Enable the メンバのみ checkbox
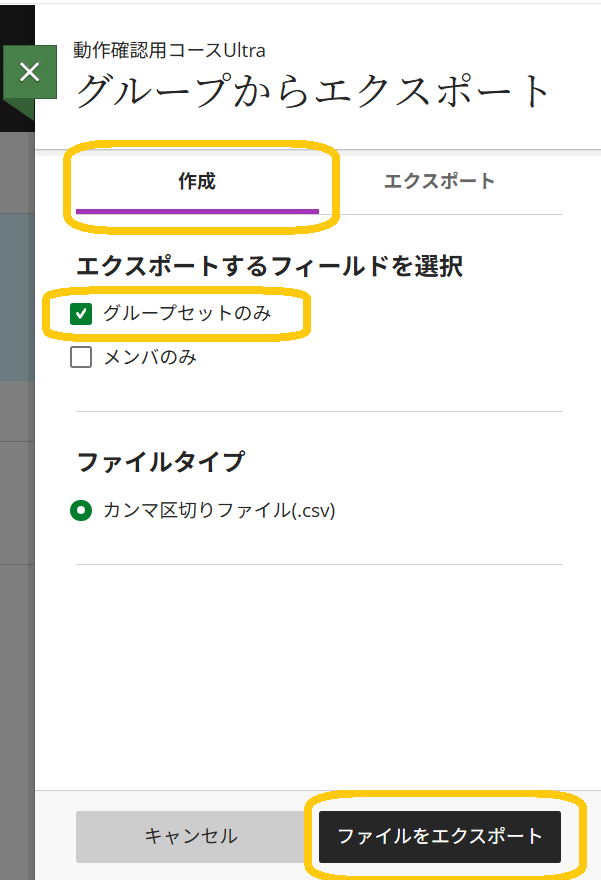601x880 pixels. pos(81,357)
